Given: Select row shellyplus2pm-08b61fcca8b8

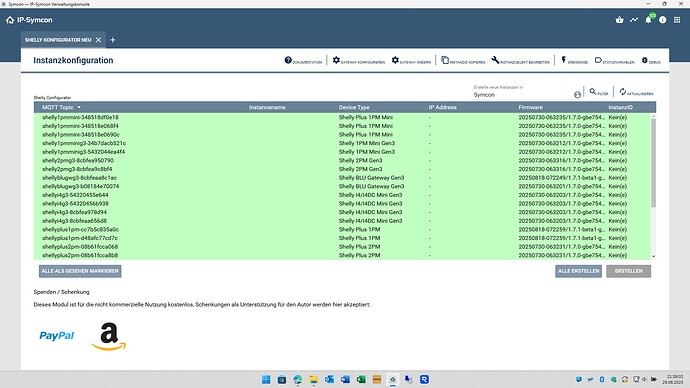Looking at the screenshot, I should (341, 255).
